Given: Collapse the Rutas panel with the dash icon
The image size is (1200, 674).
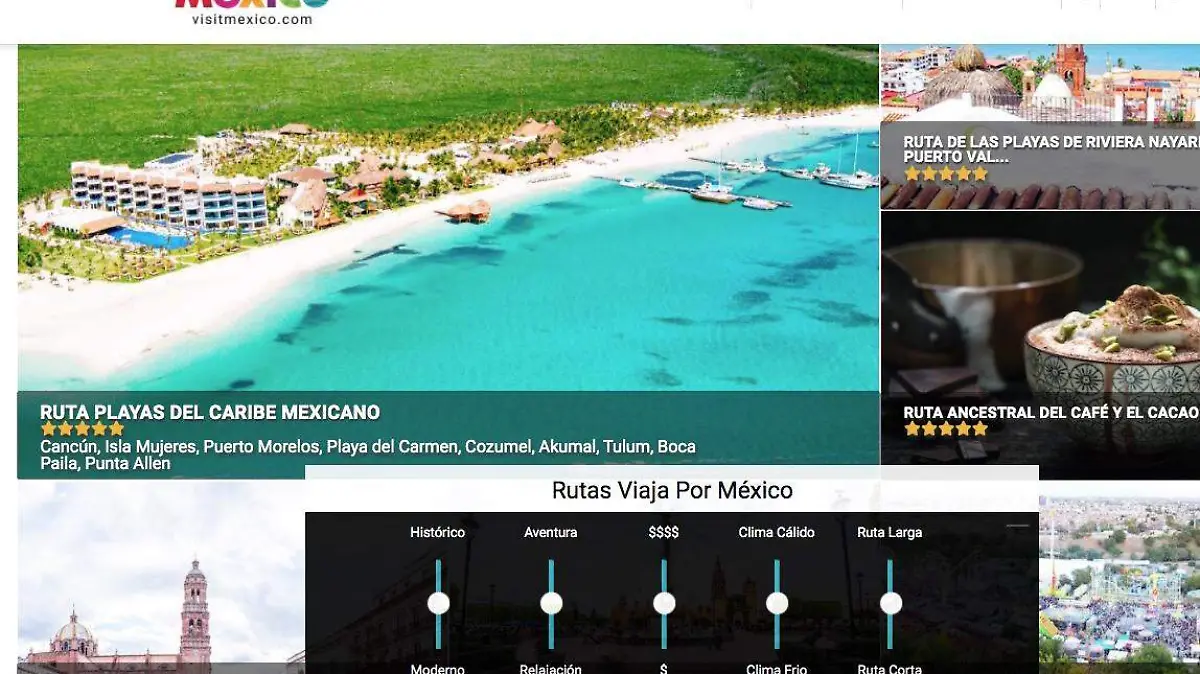Looking at the screenshot, I should pos(1017,526).
